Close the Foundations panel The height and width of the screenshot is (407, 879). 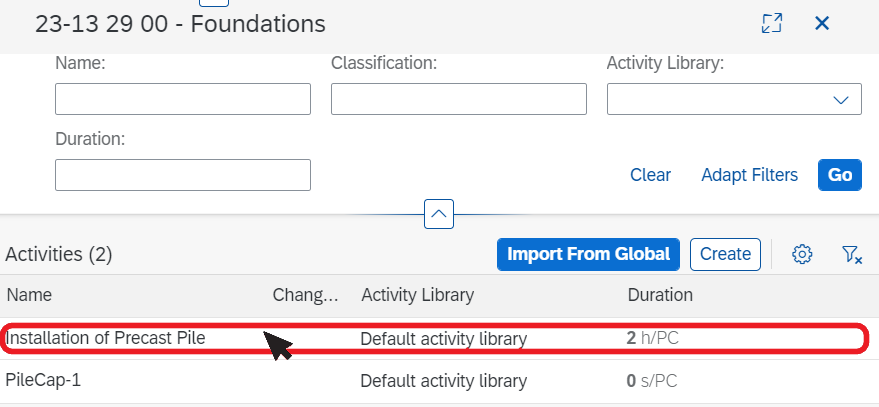point(822,23)
